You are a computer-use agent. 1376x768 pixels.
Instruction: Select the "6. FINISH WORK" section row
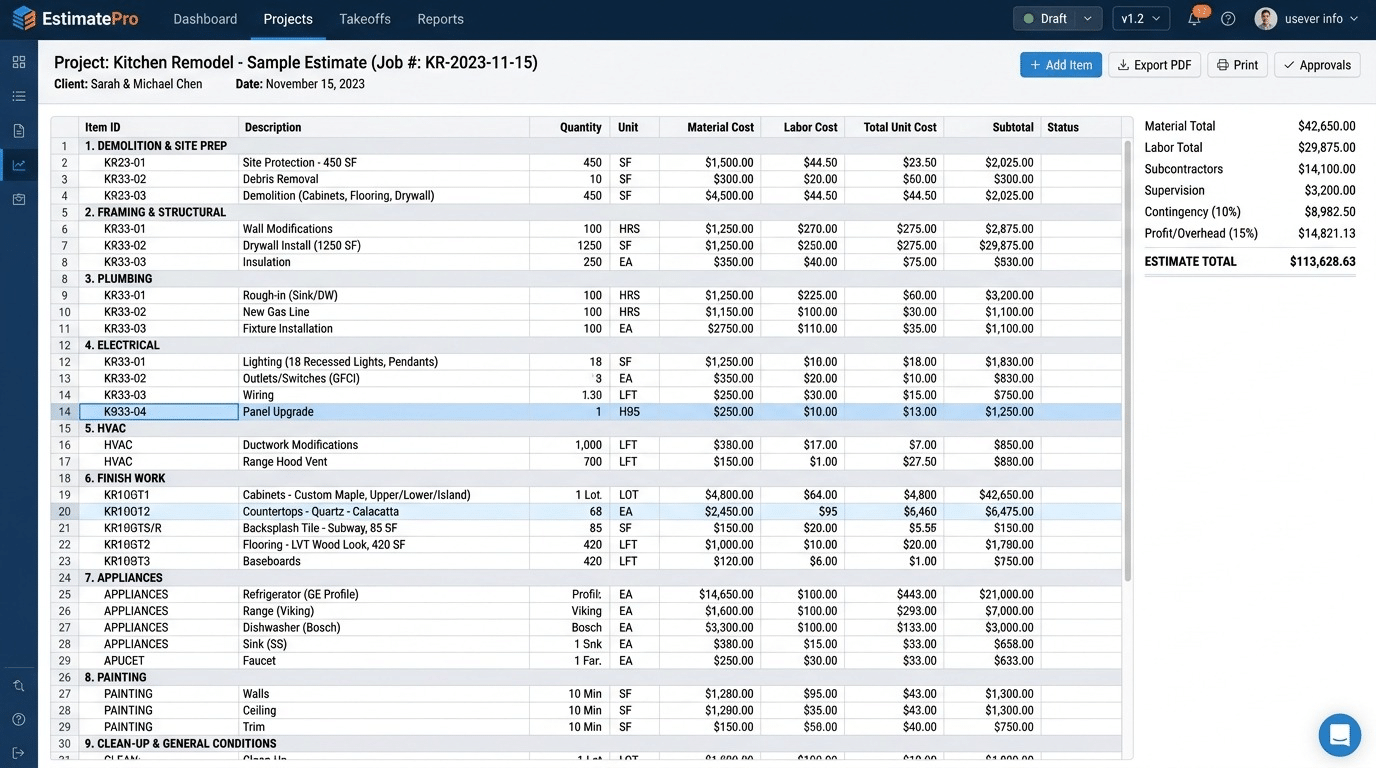(586, 478)
